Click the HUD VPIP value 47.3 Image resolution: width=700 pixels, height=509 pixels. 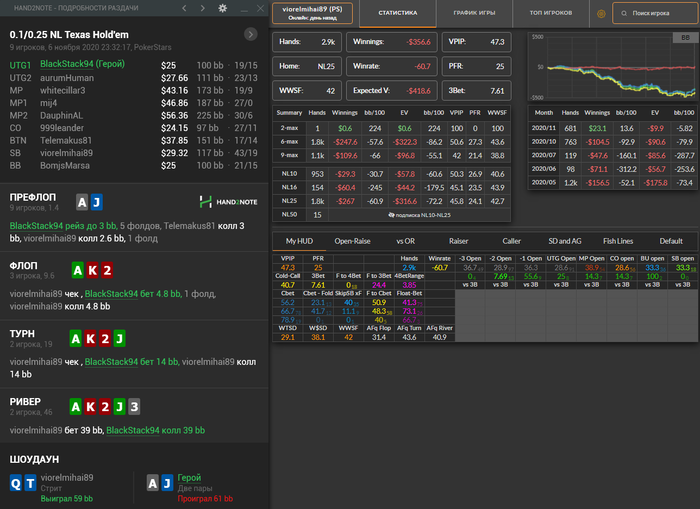coord(288,267)
